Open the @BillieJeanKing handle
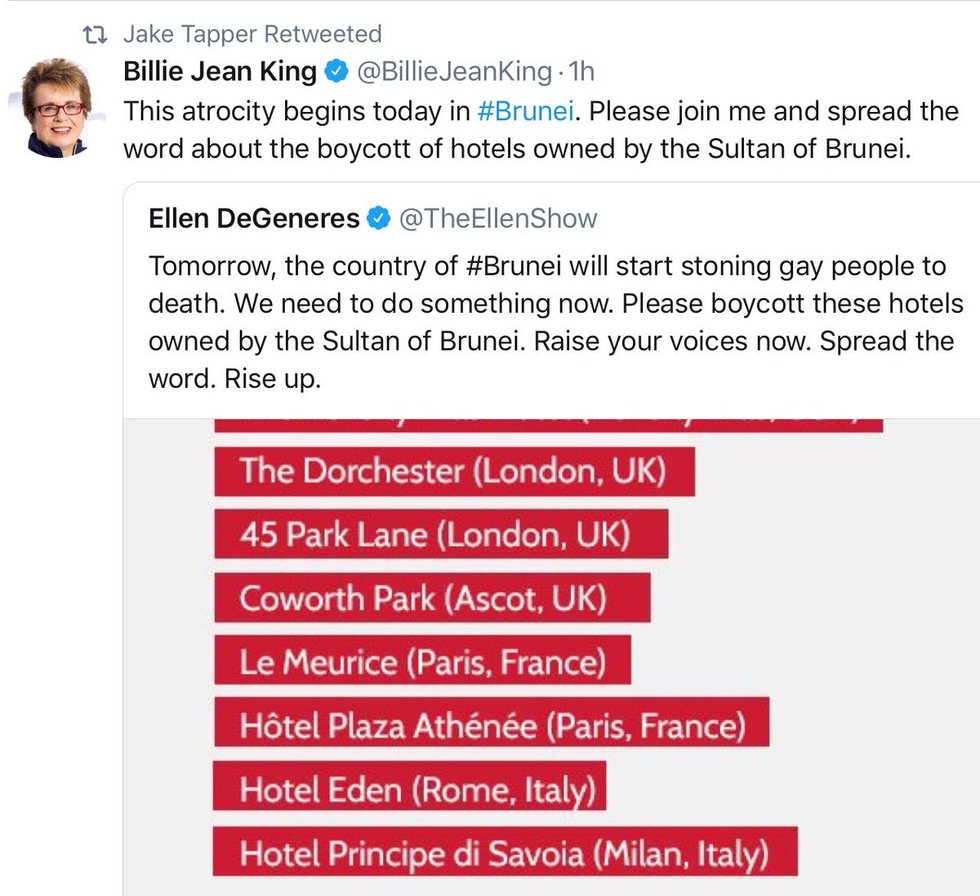Viewport: 980px width, 896px height. pos(454,71)
